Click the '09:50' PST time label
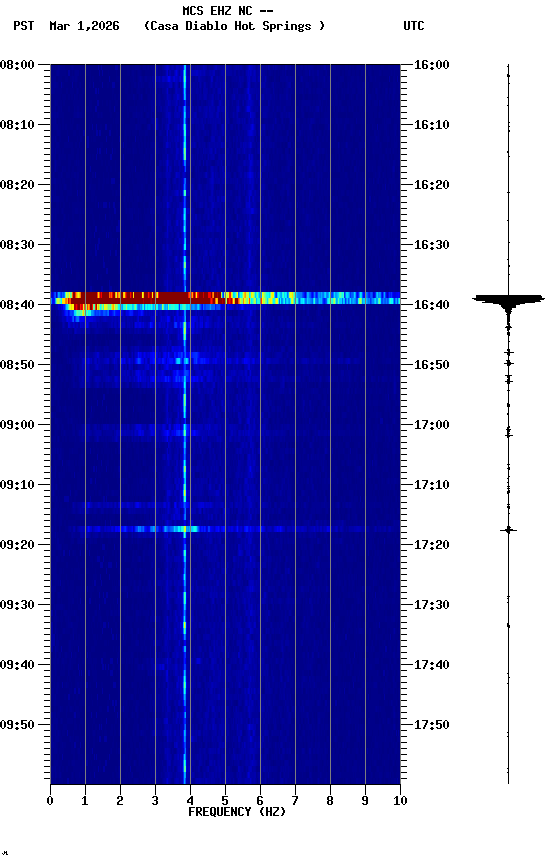 17,725
